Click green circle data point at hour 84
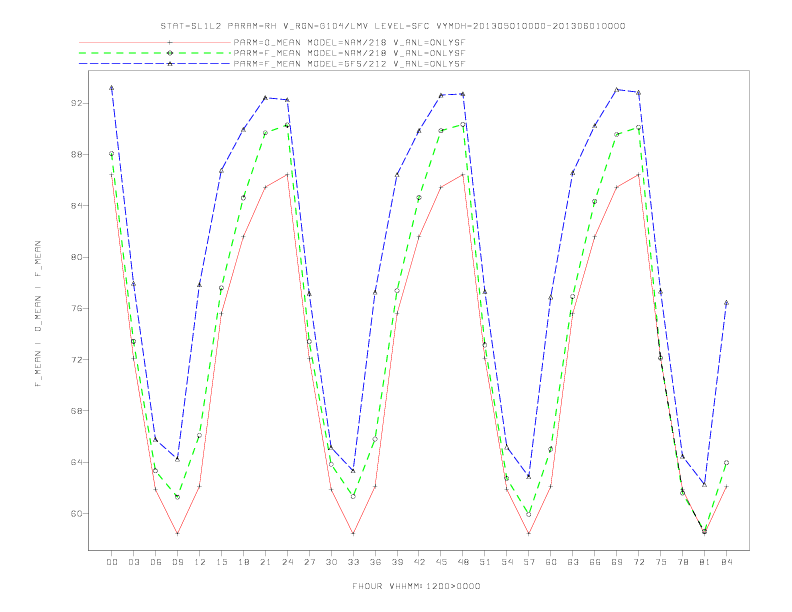The width and height of the screenshot is (792, 612). (726, 463)
